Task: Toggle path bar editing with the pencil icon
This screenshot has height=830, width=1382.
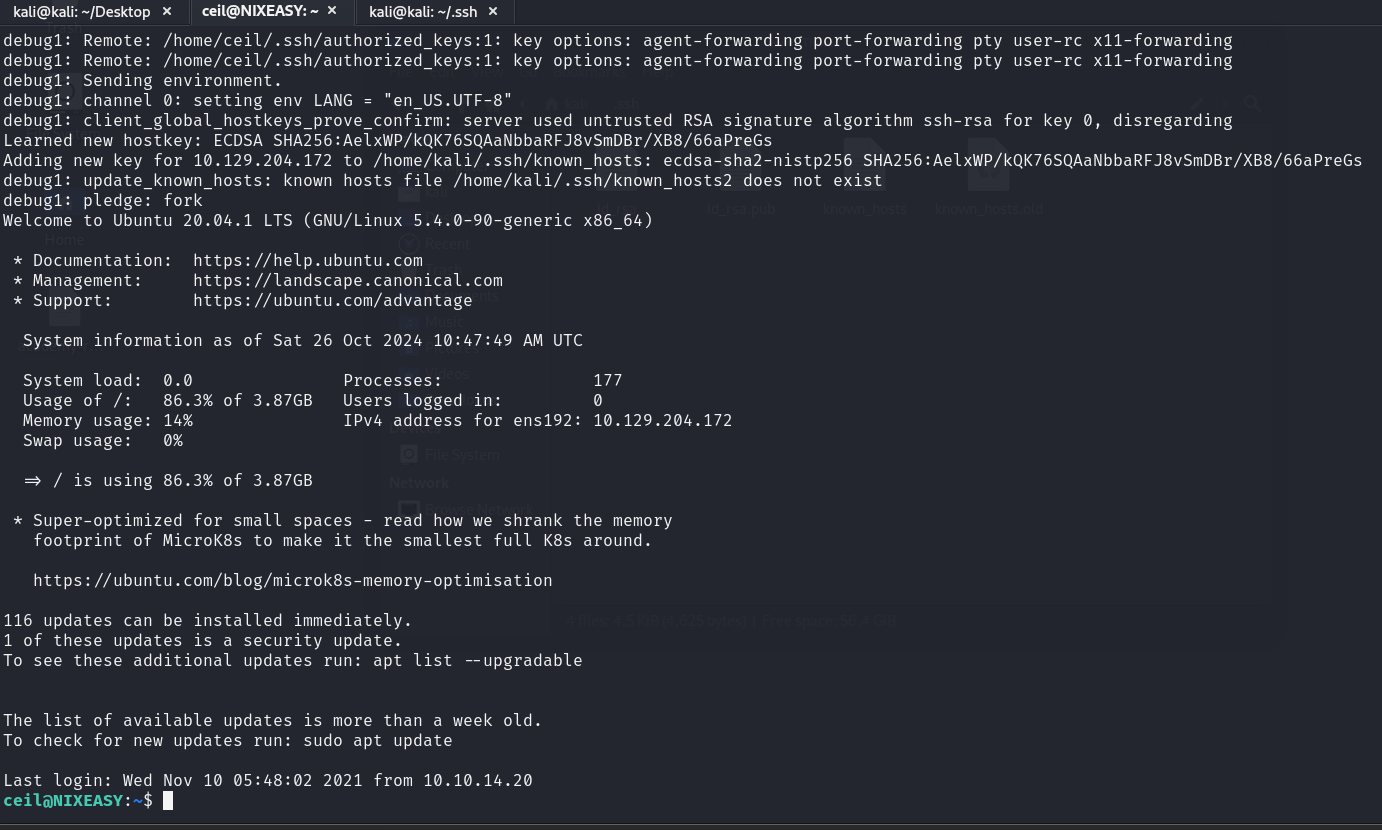Action: 1197,103
